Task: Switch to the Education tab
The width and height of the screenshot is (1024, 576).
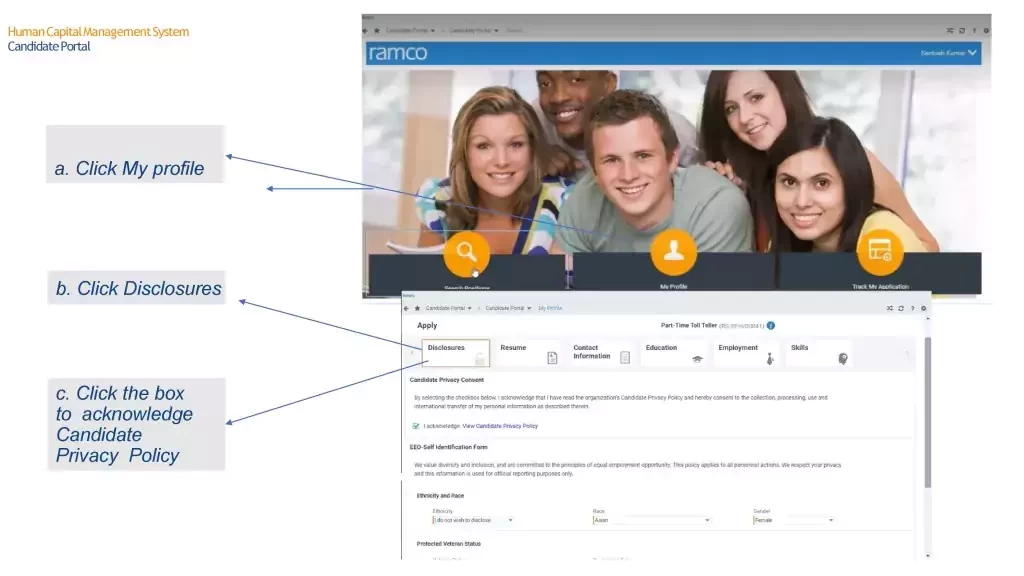Action: tap(673, 353)
